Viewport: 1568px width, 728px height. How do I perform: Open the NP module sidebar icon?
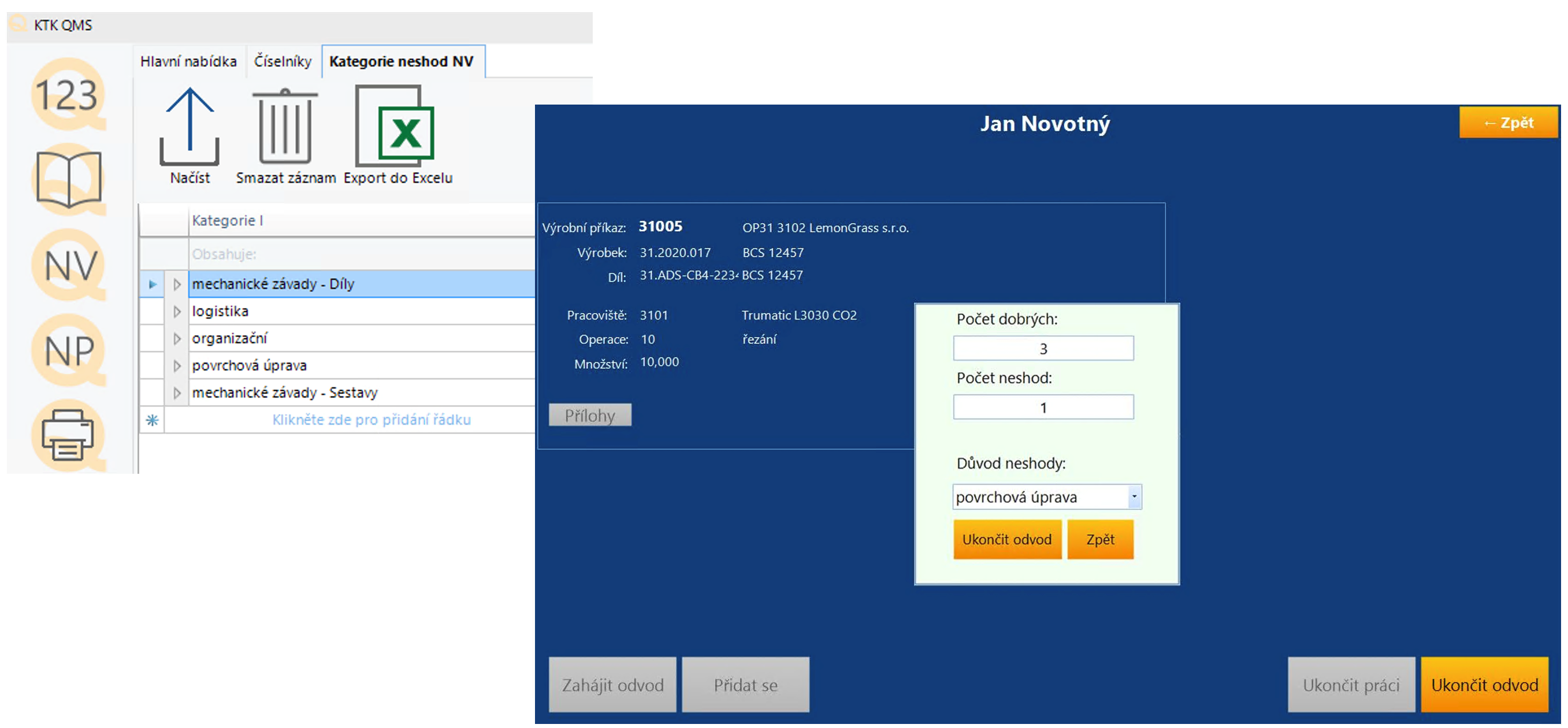pyautogui.click(x=69, y=351)
